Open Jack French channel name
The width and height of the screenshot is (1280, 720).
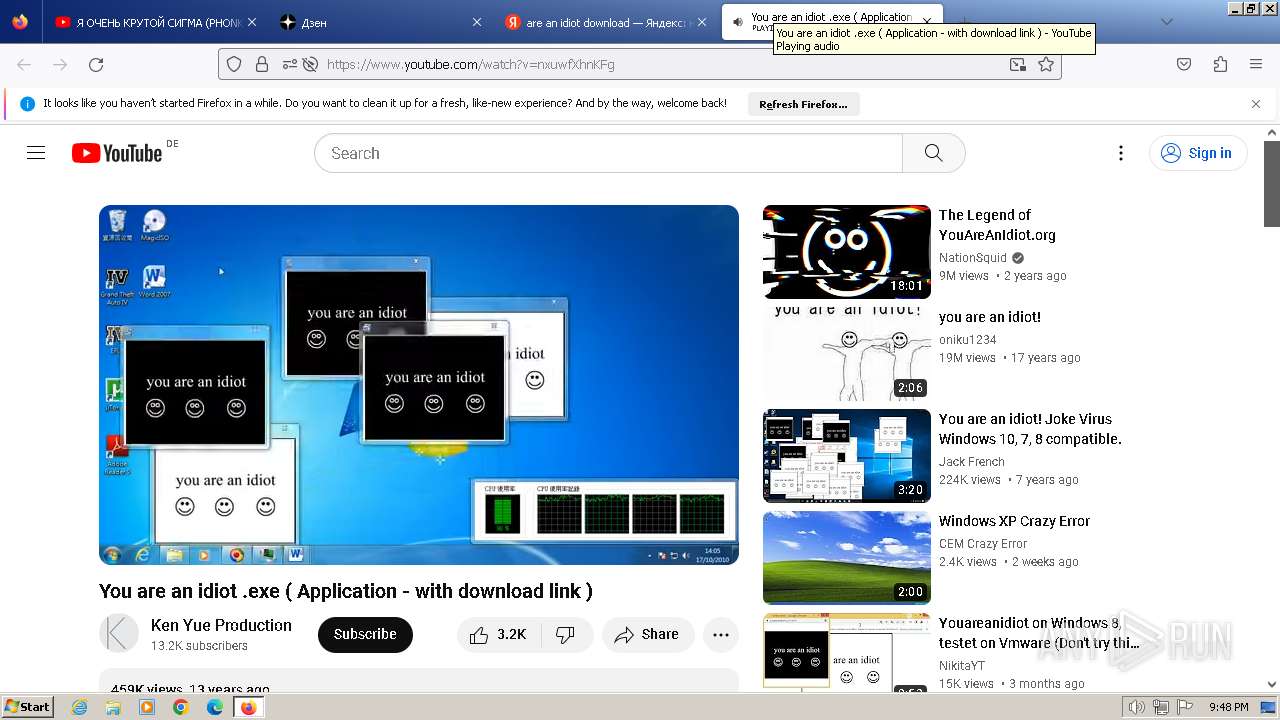click(972, 462)
